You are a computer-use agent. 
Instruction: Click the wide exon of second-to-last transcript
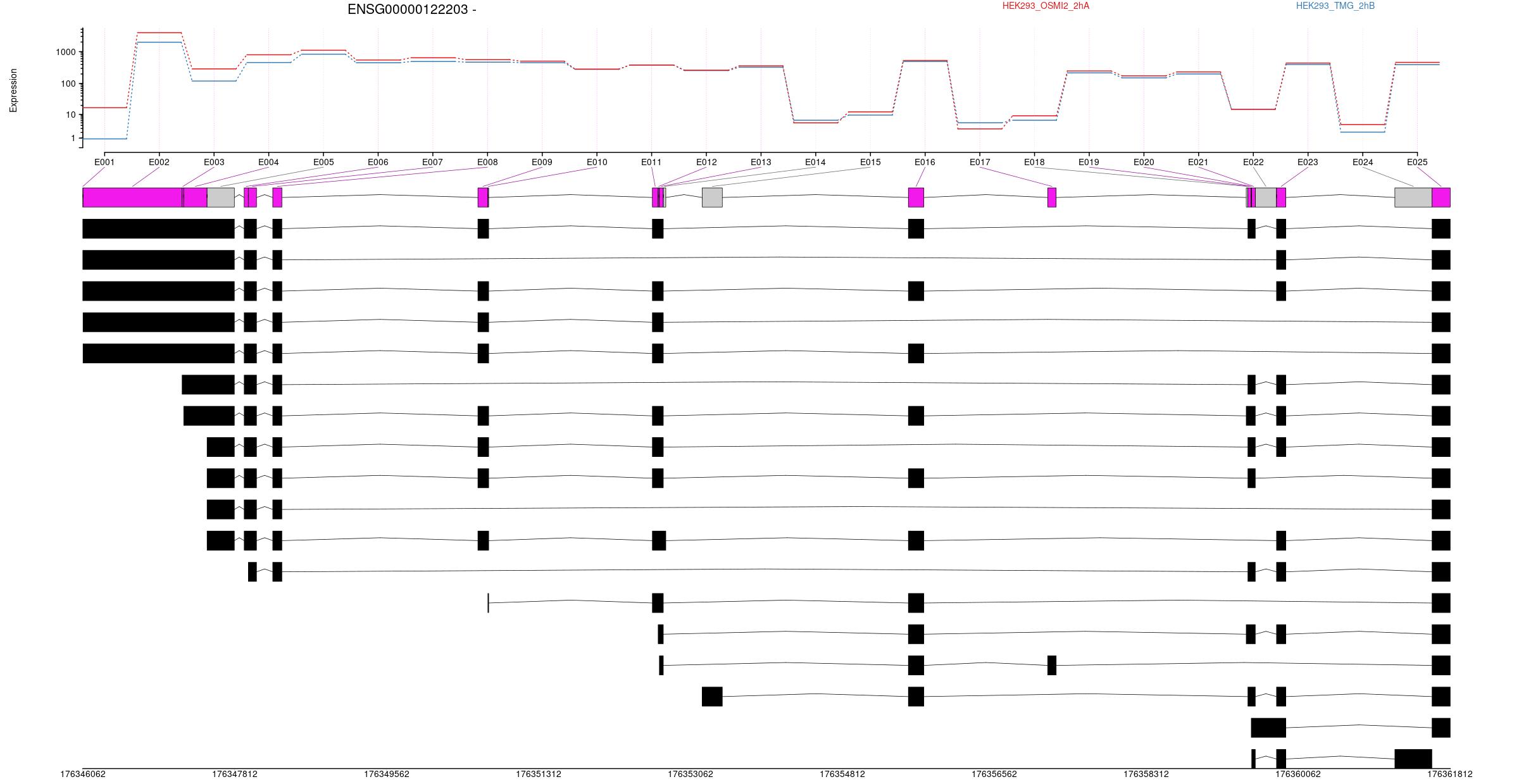pos(1268,728)
